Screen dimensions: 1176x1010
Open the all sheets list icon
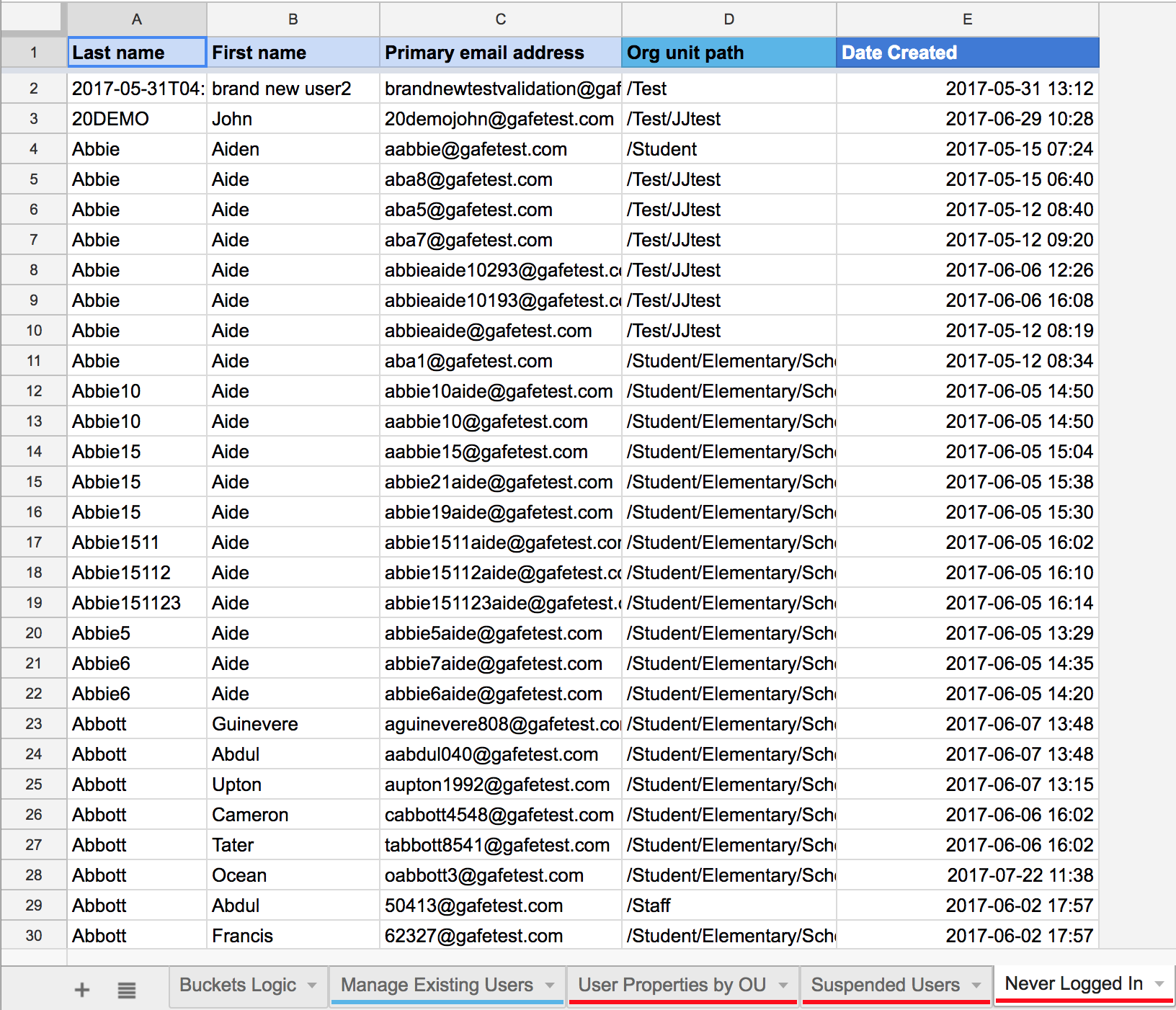pos(127,990)
